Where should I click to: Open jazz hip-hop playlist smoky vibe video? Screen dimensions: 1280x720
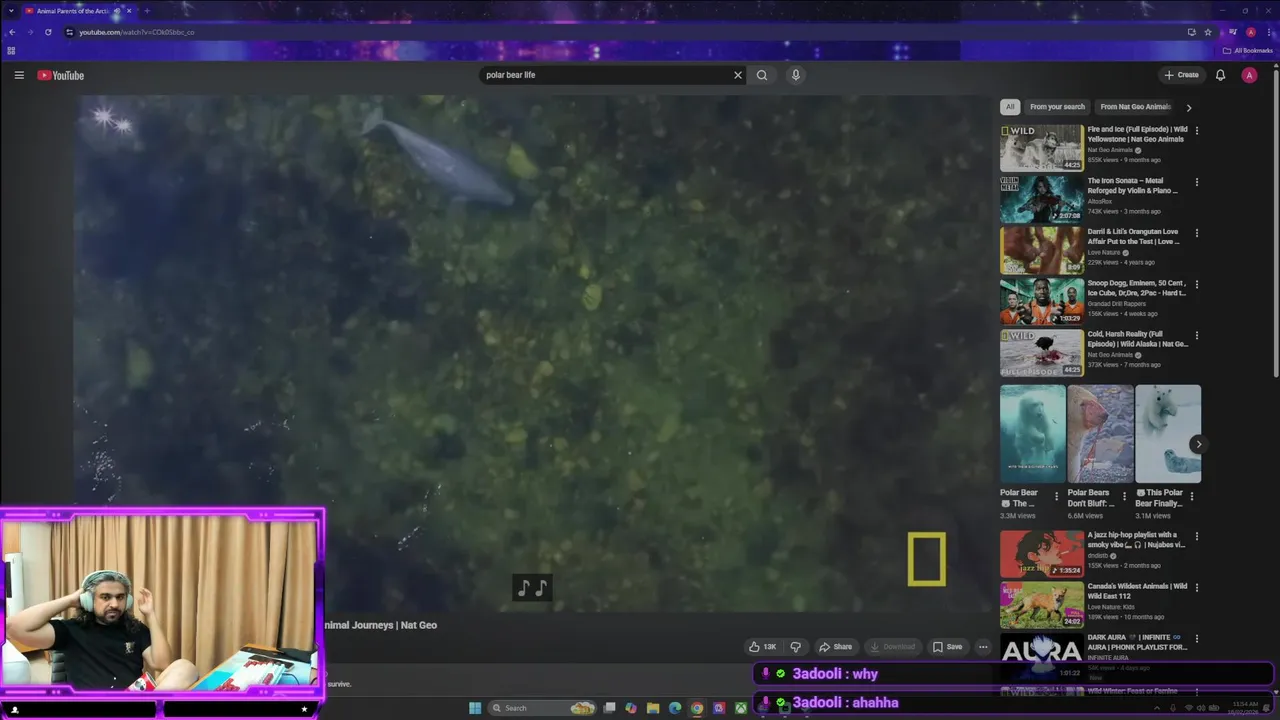[x=1041, y=553]
